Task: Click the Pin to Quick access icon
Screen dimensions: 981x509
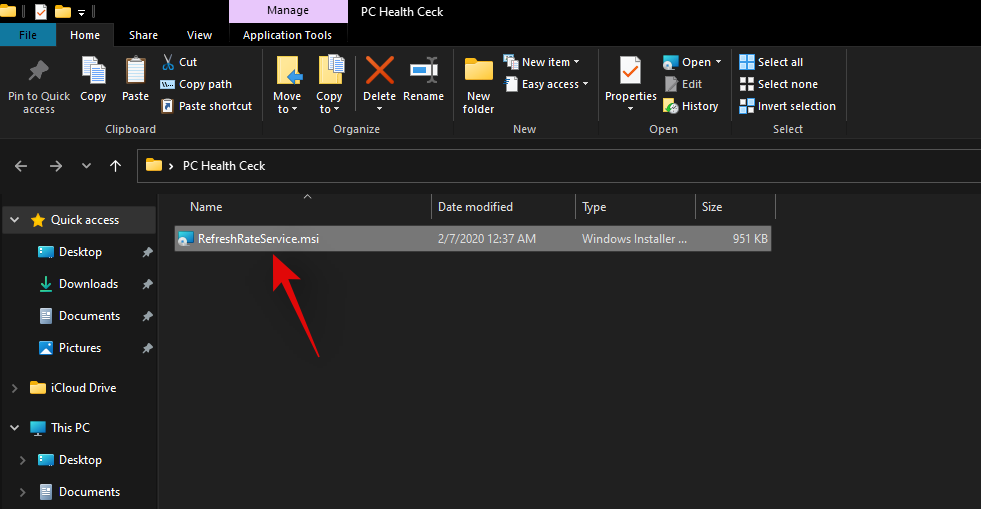Action: [38, 73]
